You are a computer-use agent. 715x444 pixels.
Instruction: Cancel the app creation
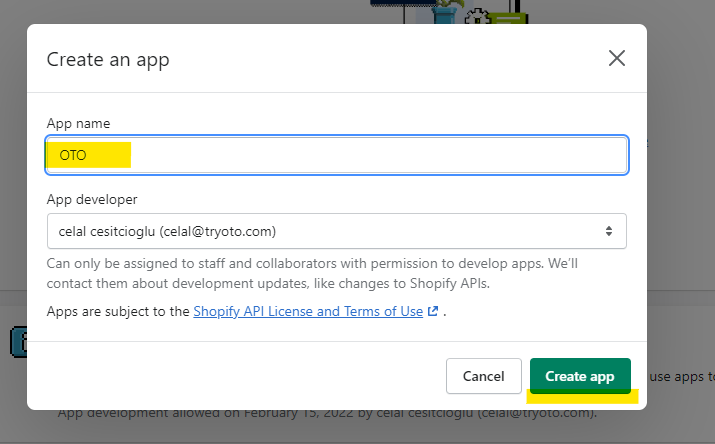(483, 376)
